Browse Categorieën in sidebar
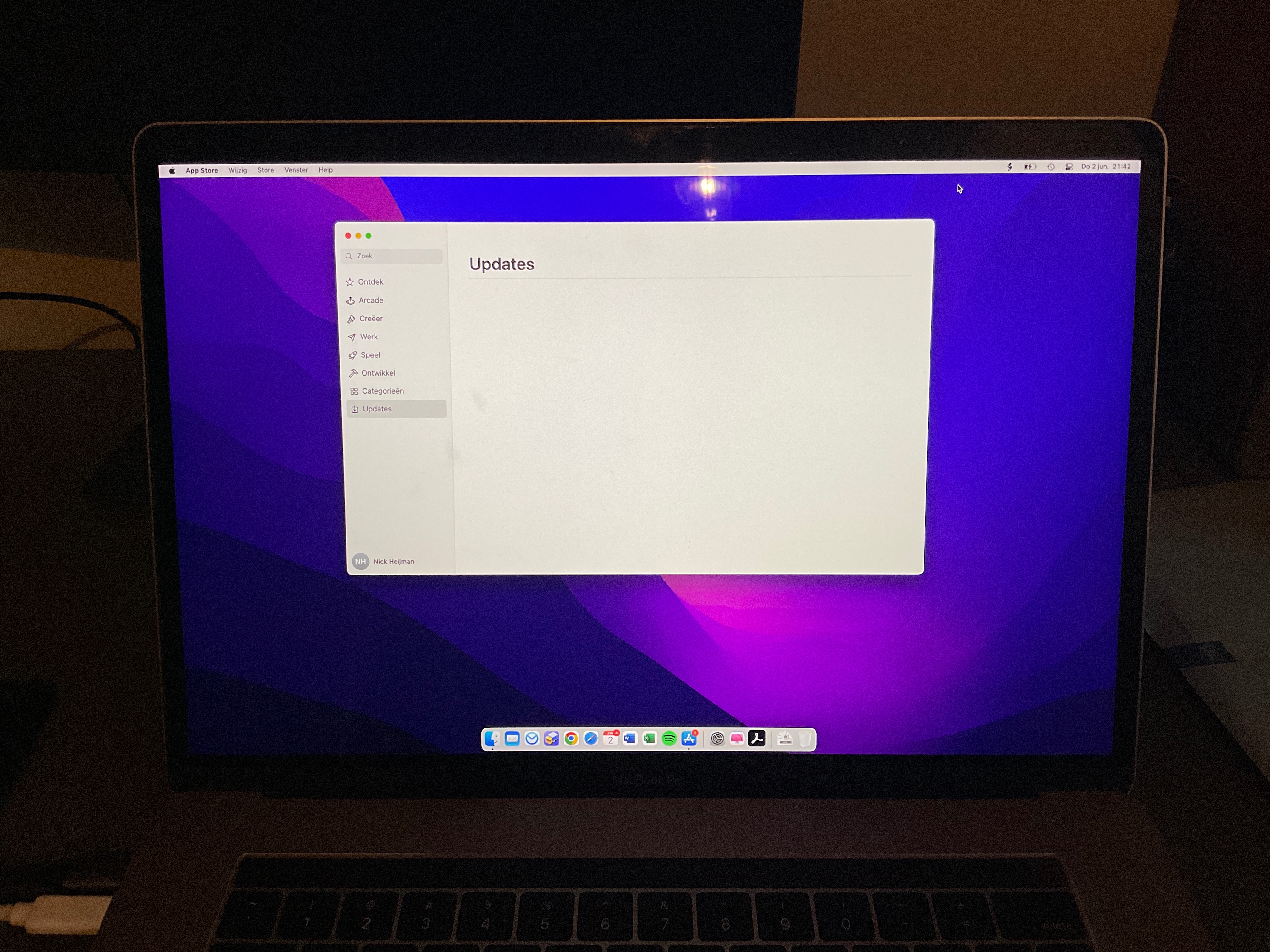The width and height of the screenshot is (1270, 952). tap(382, 391)
